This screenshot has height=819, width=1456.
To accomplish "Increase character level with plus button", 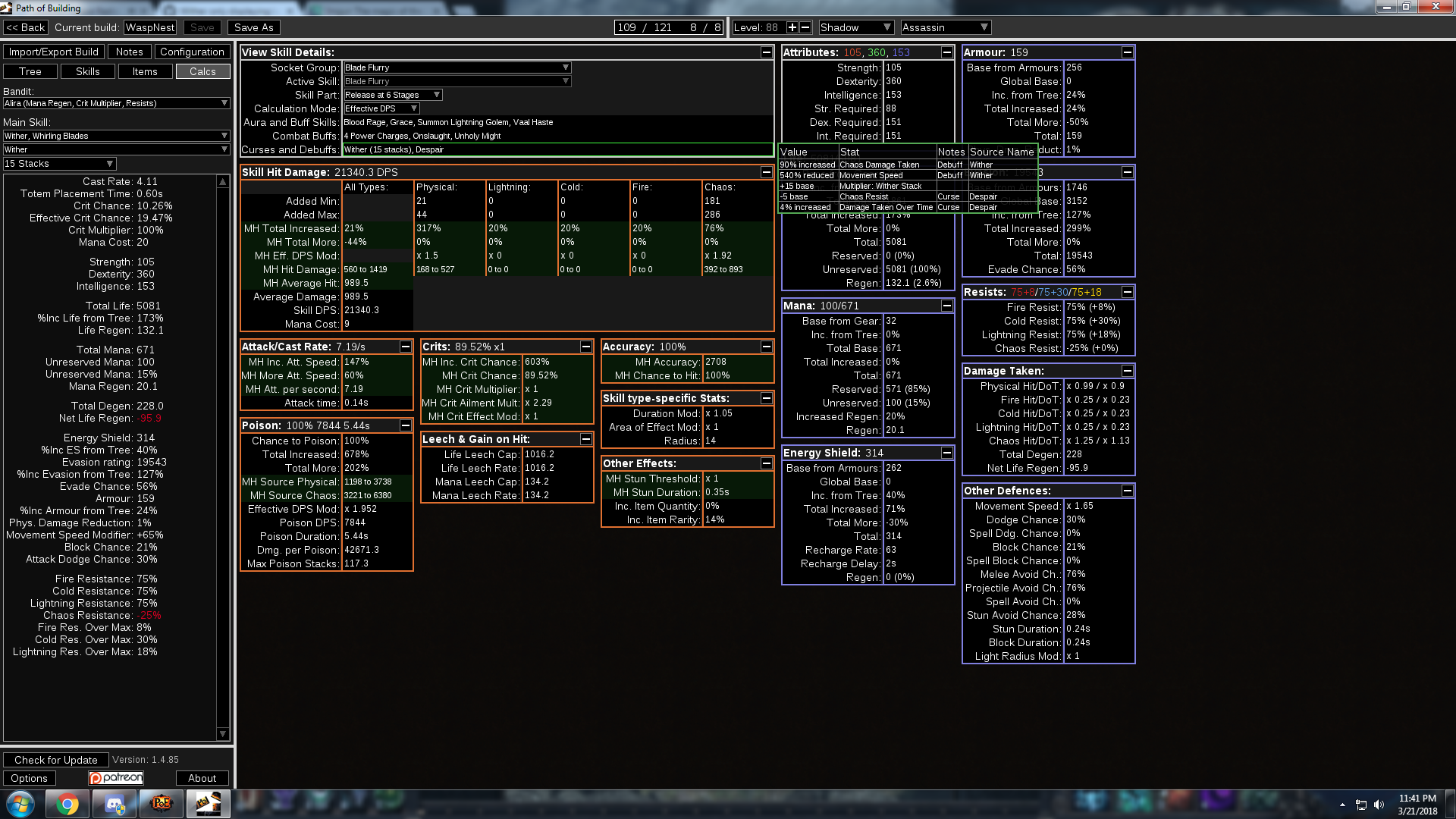I will (792, 27).
